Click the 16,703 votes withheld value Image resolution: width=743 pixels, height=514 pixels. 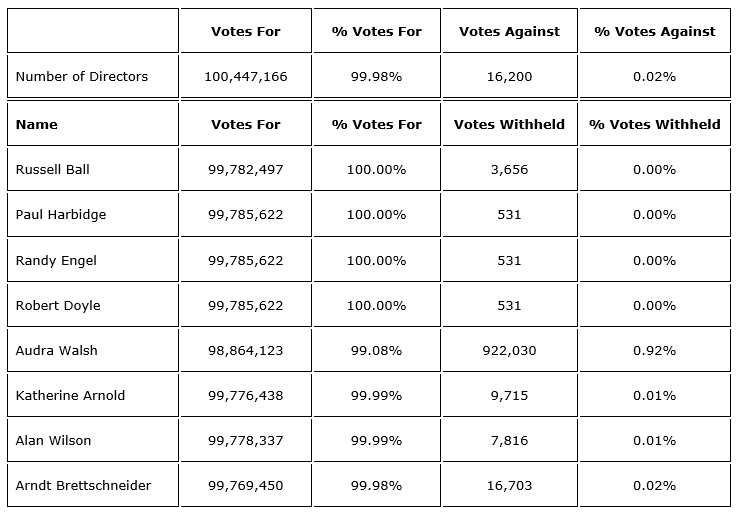click(x=508, y=486)
